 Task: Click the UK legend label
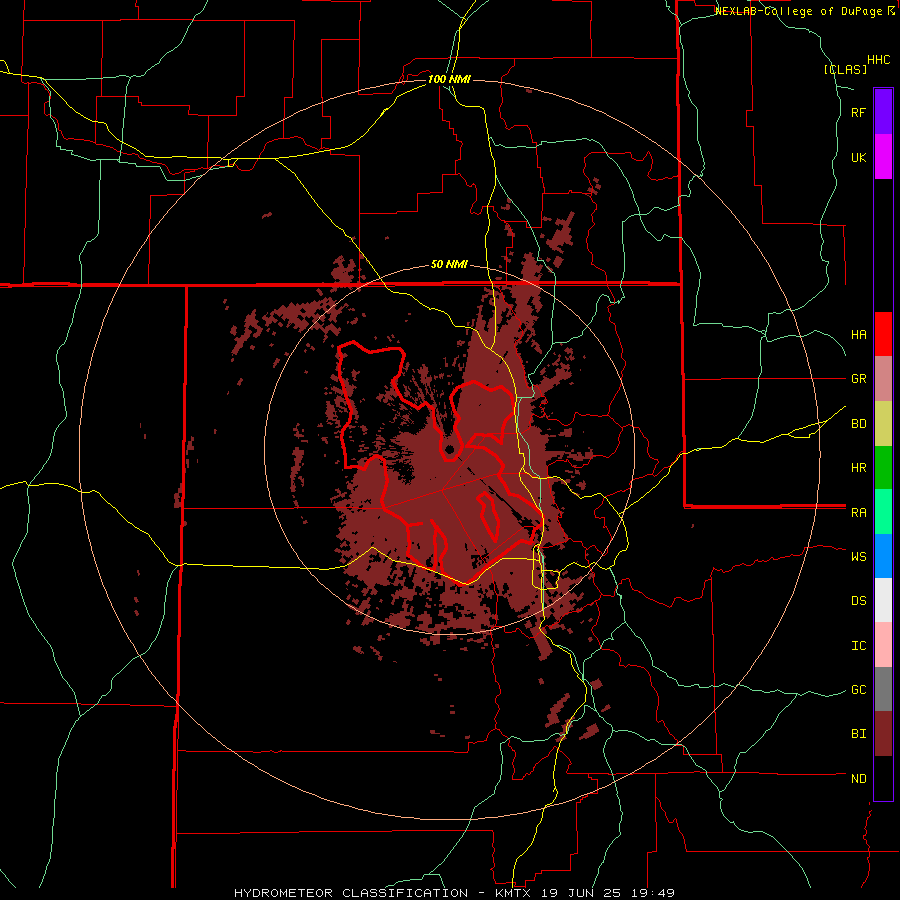(x=858, y=158)
